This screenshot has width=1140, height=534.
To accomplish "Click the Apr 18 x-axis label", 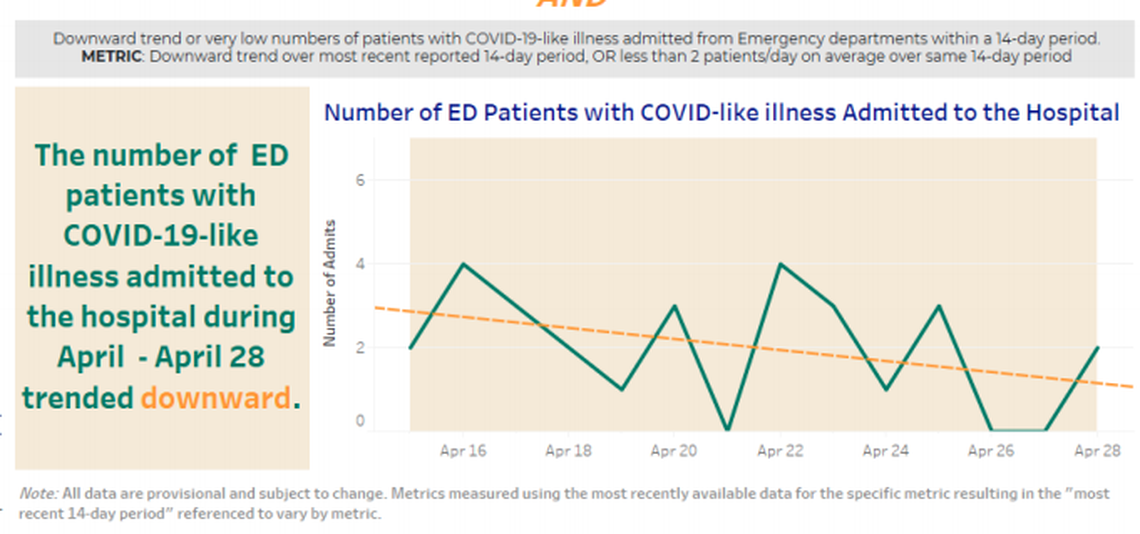I will (569, 451).
